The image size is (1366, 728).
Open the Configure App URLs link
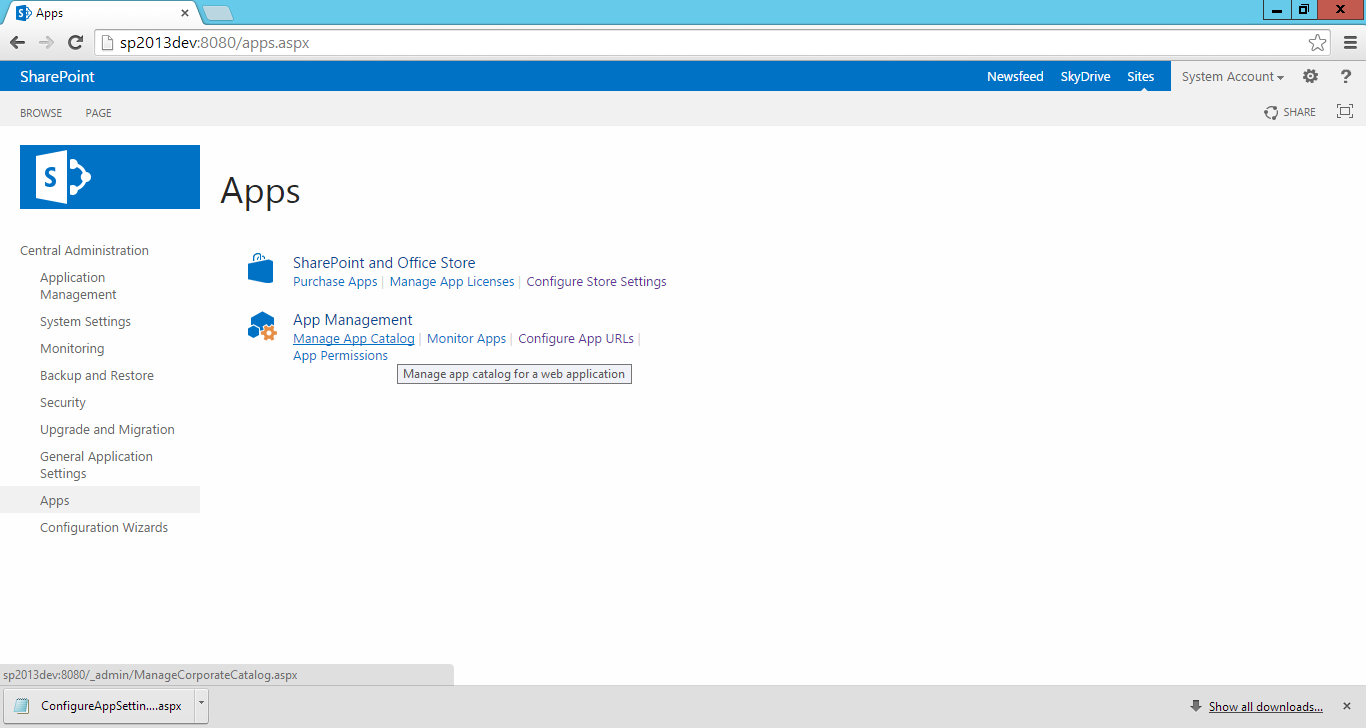pos(576,339)
